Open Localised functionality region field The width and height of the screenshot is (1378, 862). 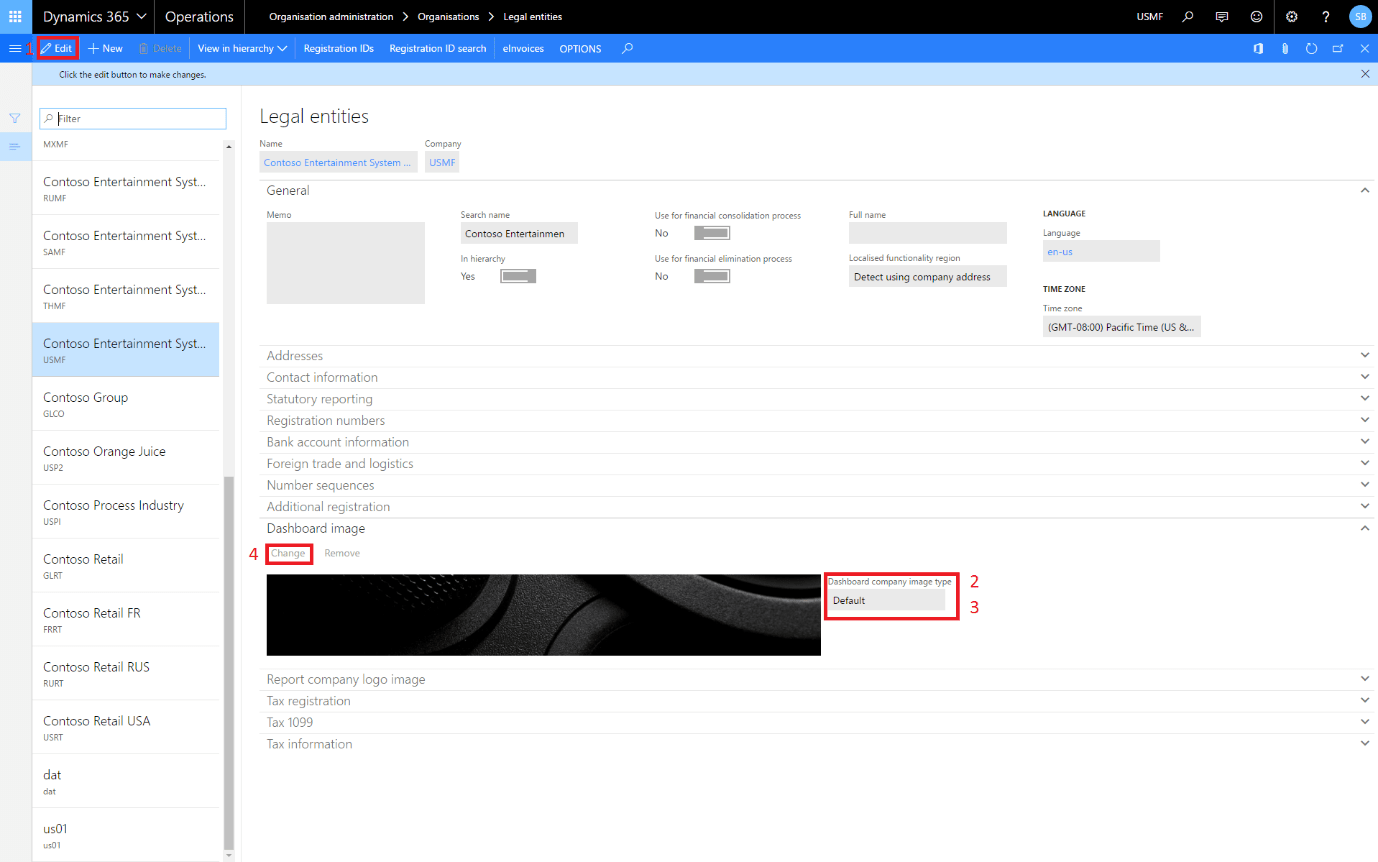pos(927,277)
